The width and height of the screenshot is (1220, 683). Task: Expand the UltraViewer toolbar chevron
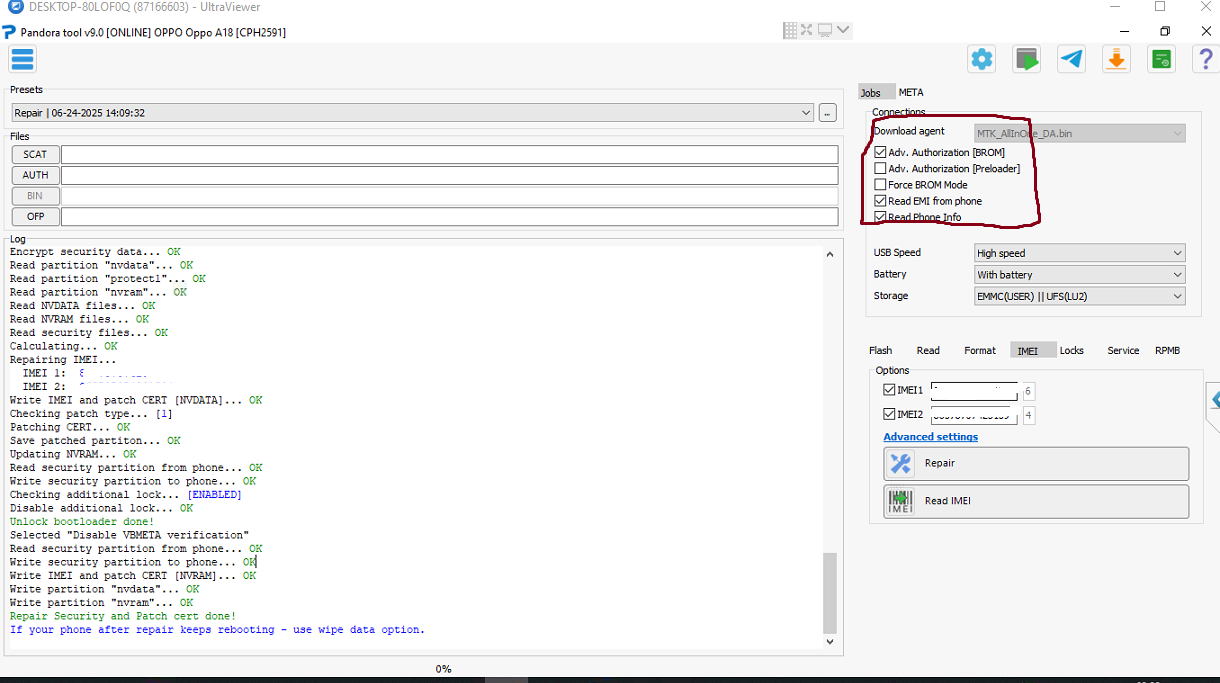843,30
